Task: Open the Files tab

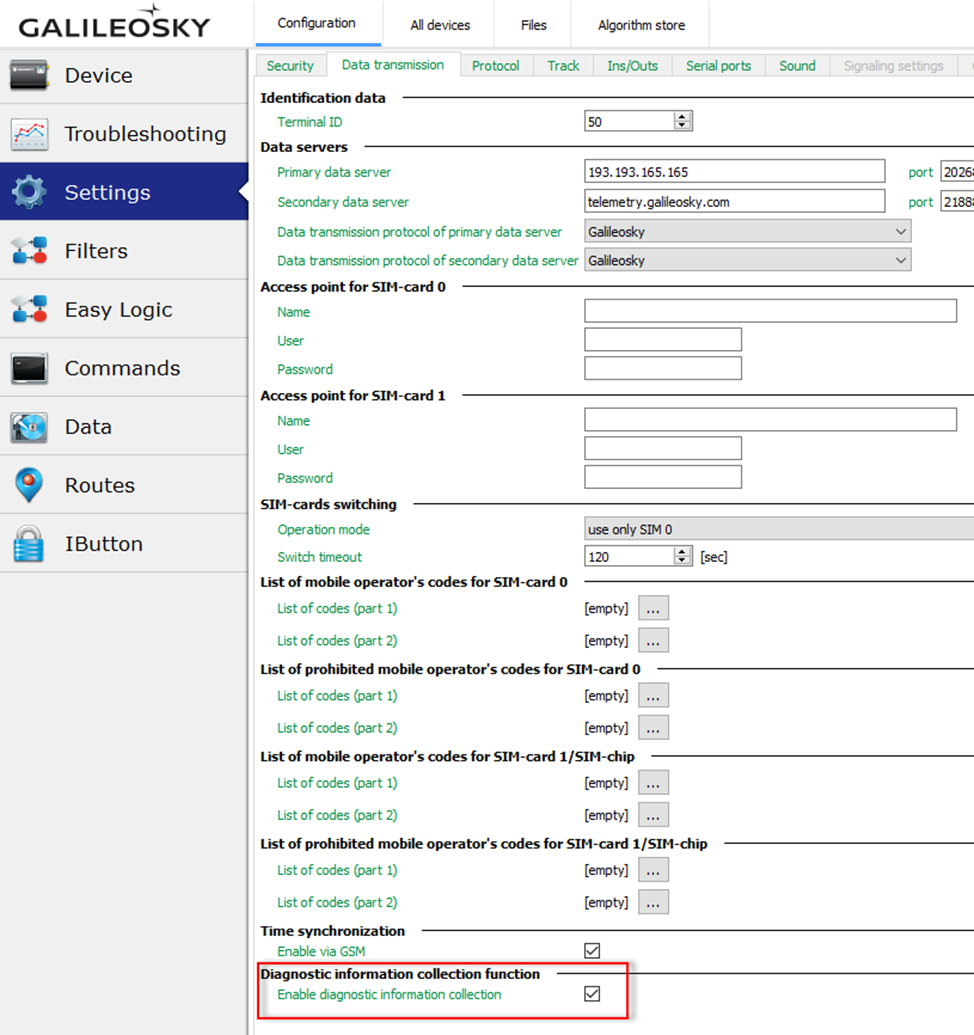Action: 534,25
